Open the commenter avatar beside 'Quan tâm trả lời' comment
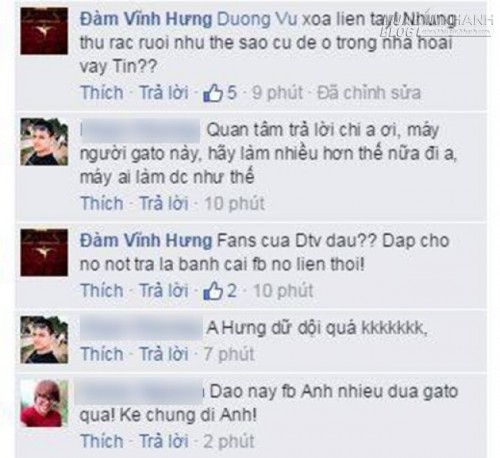 pos(44,142)
